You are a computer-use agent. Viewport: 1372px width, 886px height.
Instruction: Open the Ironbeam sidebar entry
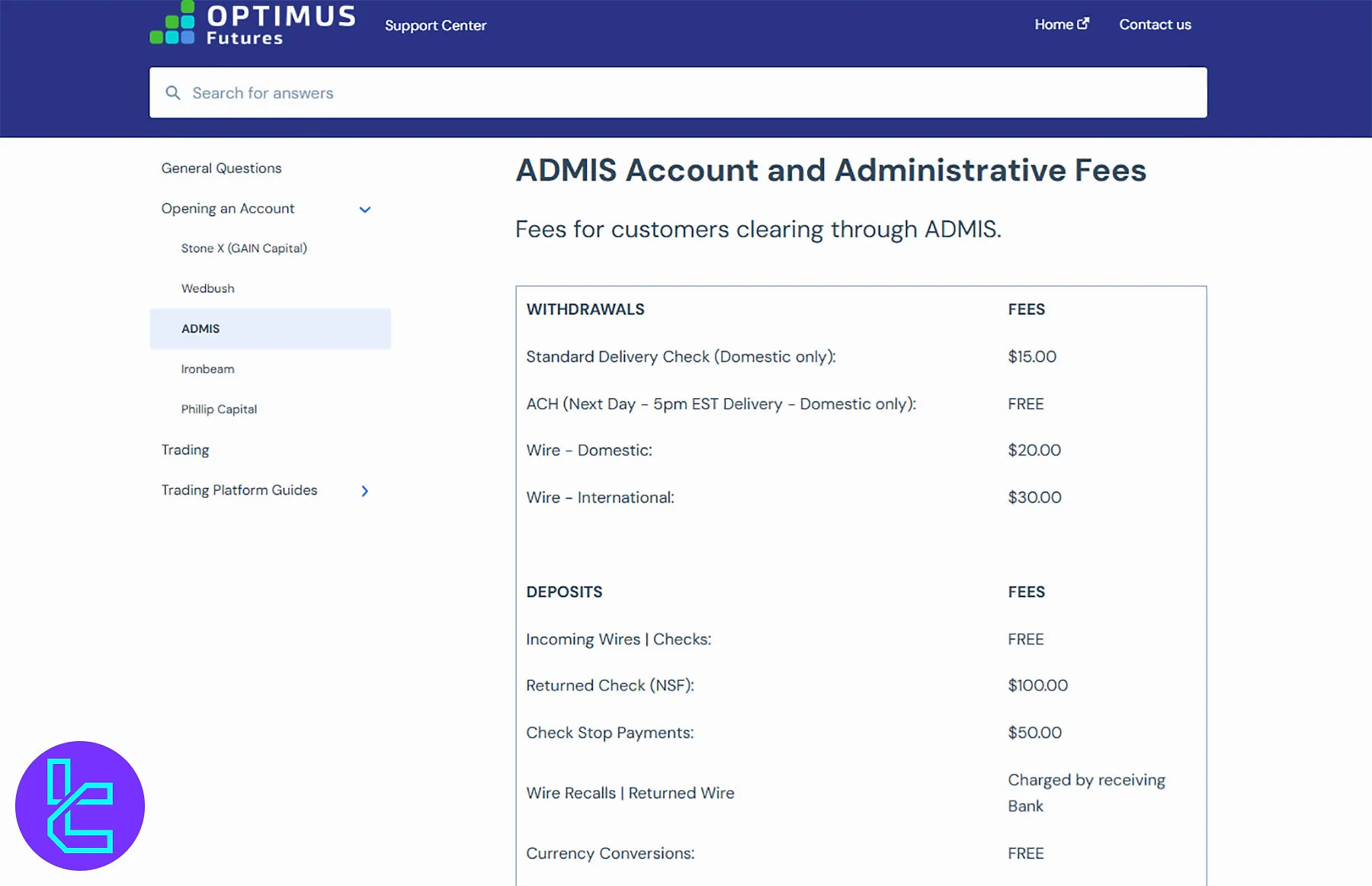[207, 369]
